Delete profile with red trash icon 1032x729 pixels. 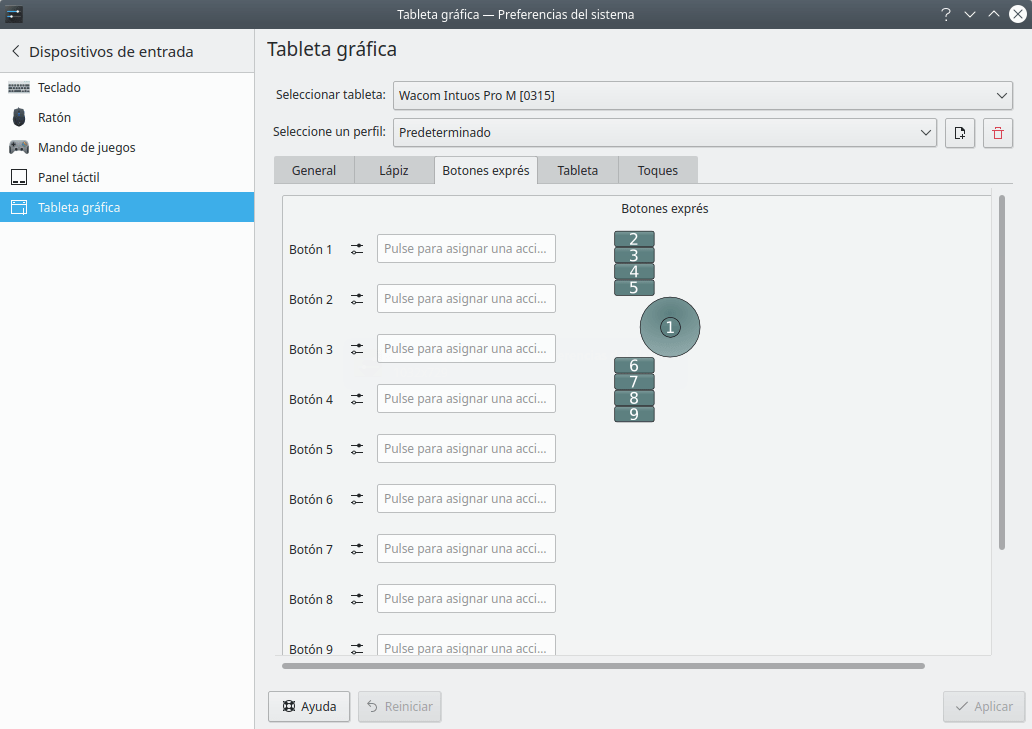click(998, 133)
